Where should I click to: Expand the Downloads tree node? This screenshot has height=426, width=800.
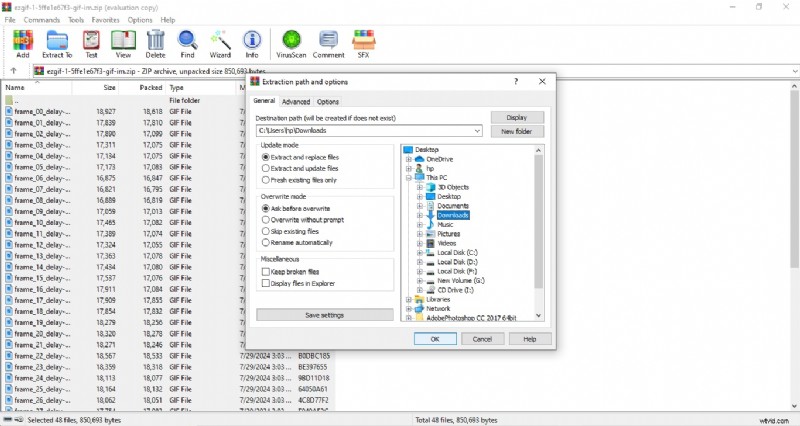(419, 215)
